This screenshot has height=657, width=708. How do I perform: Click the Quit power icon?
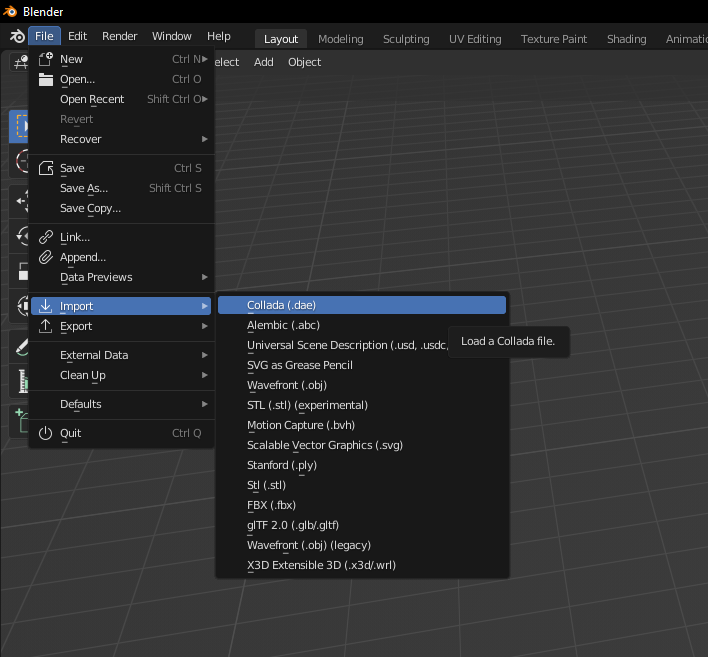coord(46,433)
